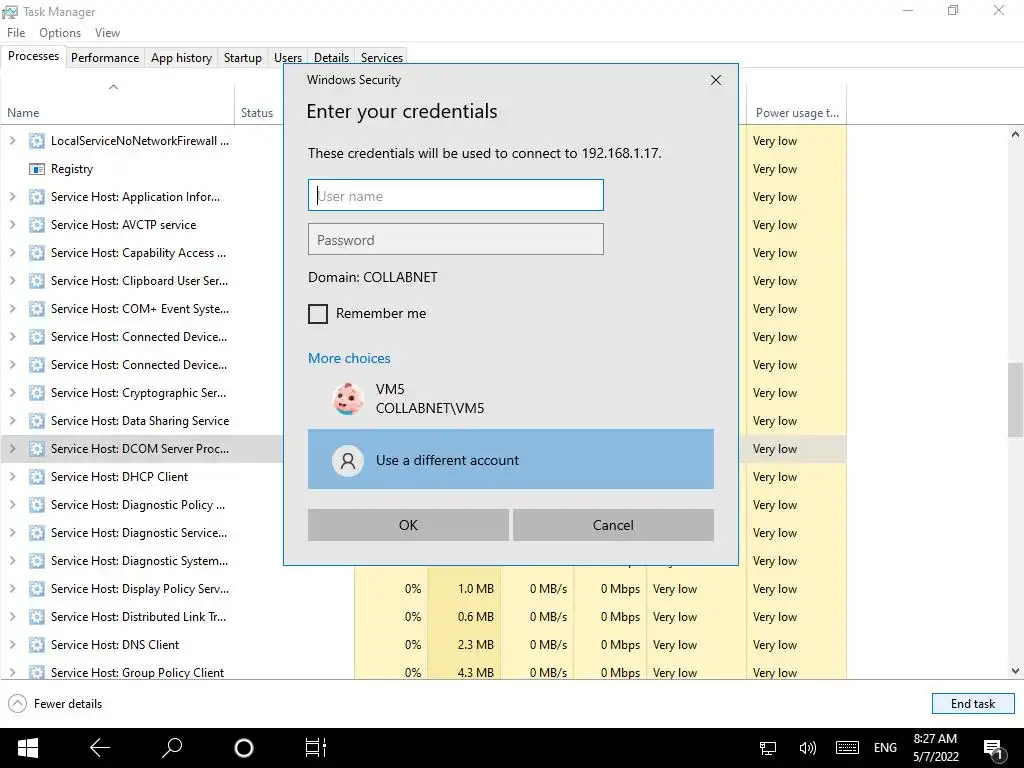Switch to the App history tab
The image size is (1024, 768).
pos(182,57)
